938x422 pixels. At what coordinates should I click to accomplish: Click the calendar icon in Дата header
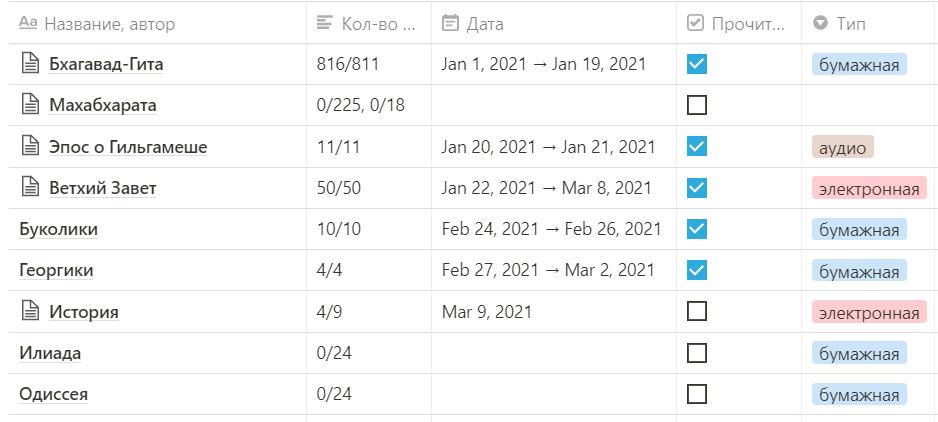click(x=450, y=23)
